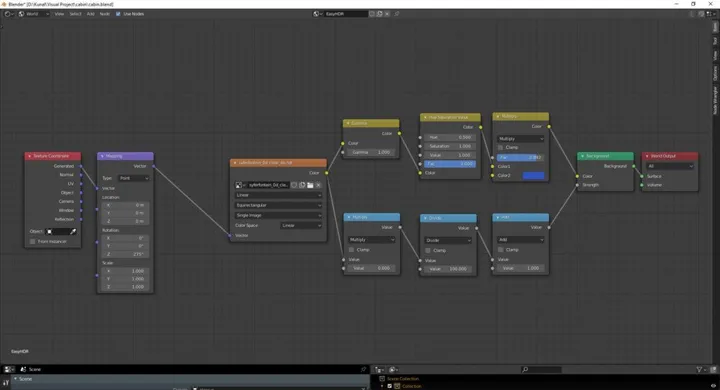Enable Clamp in the Divide node
This screenshot has height=390, width=720.
pos(428,250)
